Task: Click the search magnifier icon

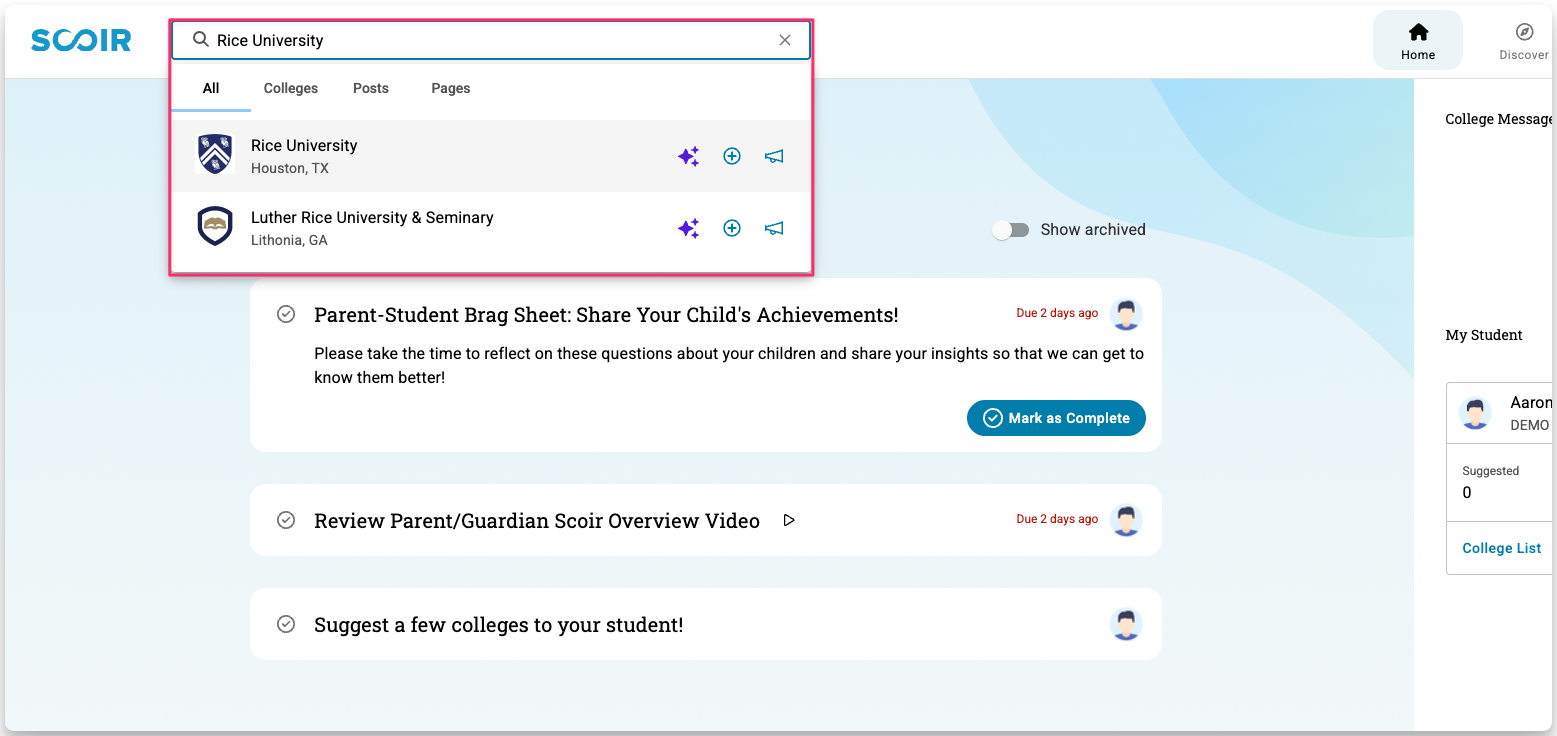Action: tap(200, 40)
